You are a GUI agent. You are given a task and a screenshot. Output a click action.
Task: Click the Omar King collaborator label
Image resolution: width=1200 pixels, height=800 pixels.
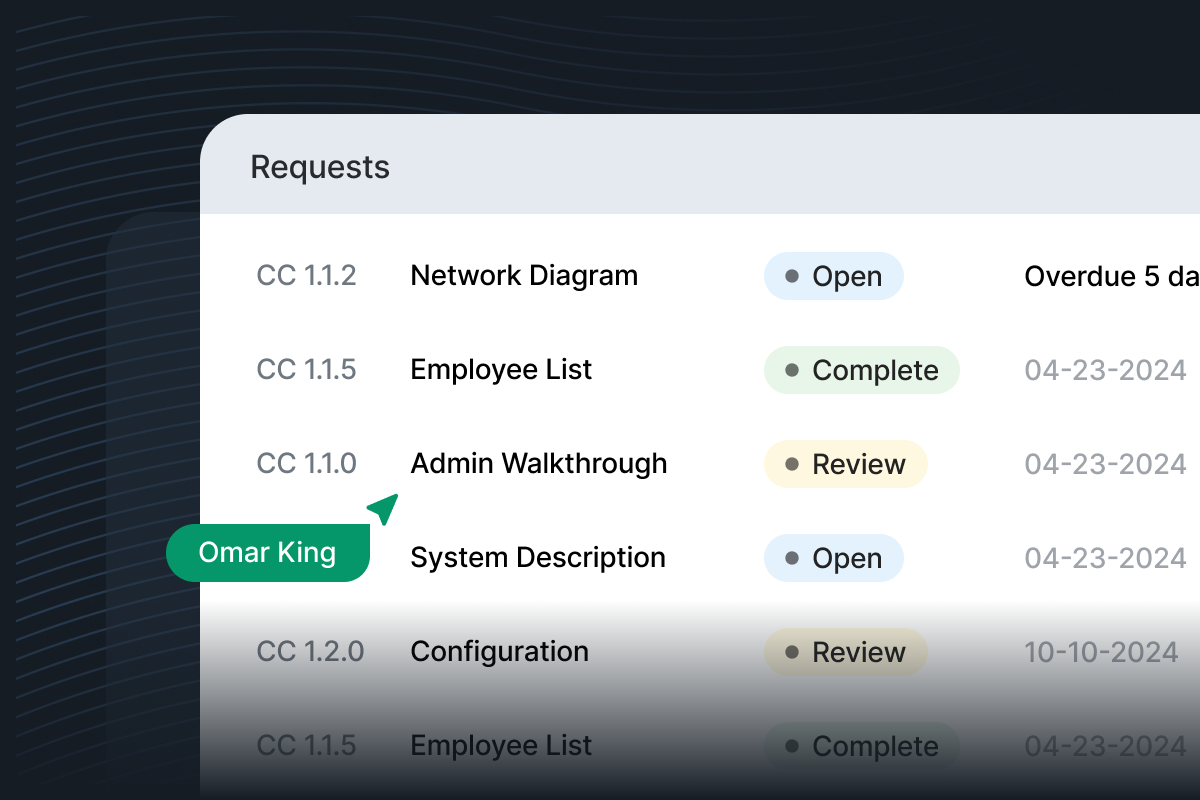pyautogui.click(x=267, y=552)
